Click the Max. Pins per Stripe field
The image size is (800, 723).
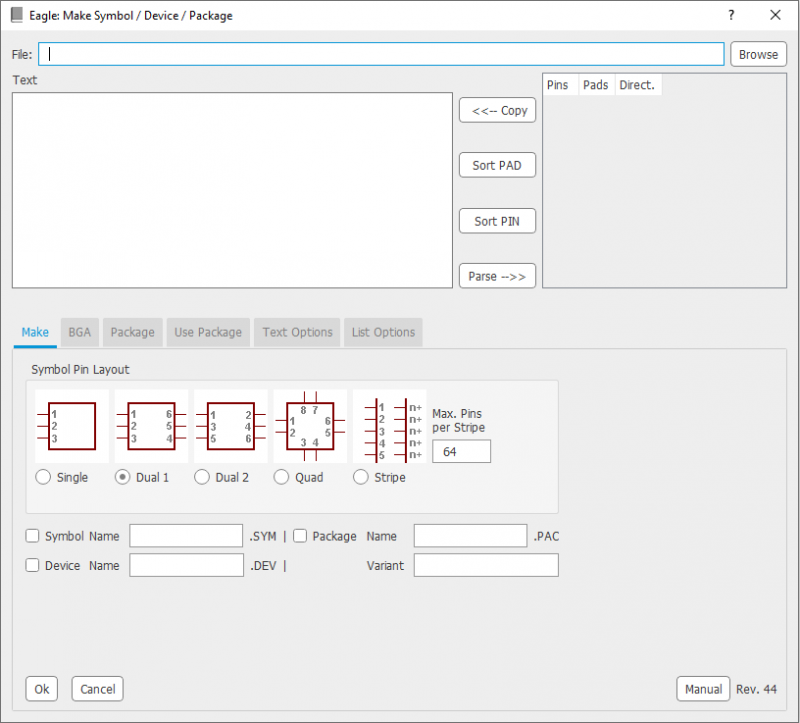tap(461, 452)
